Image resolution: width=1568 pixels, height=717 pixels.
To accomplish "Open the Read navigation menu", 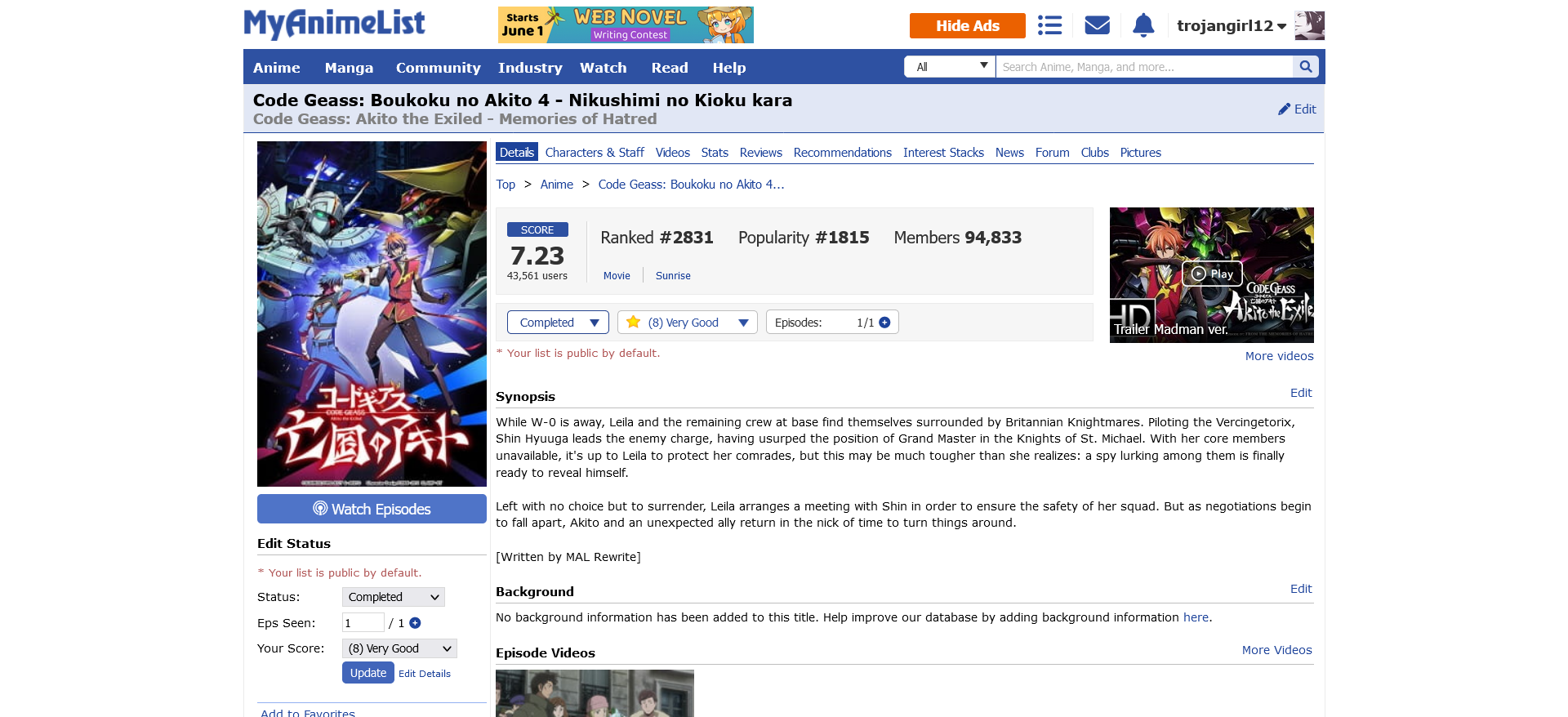I will 670,68.
